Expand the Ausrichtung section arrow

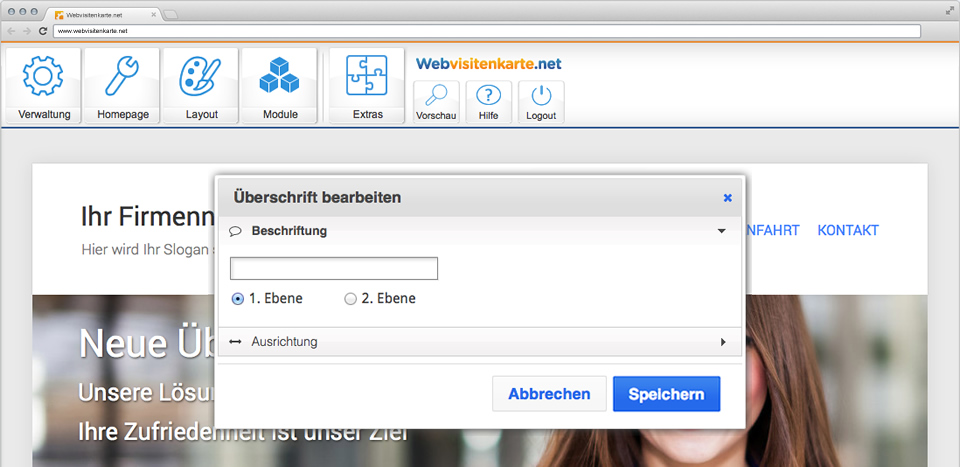[723, 342]
